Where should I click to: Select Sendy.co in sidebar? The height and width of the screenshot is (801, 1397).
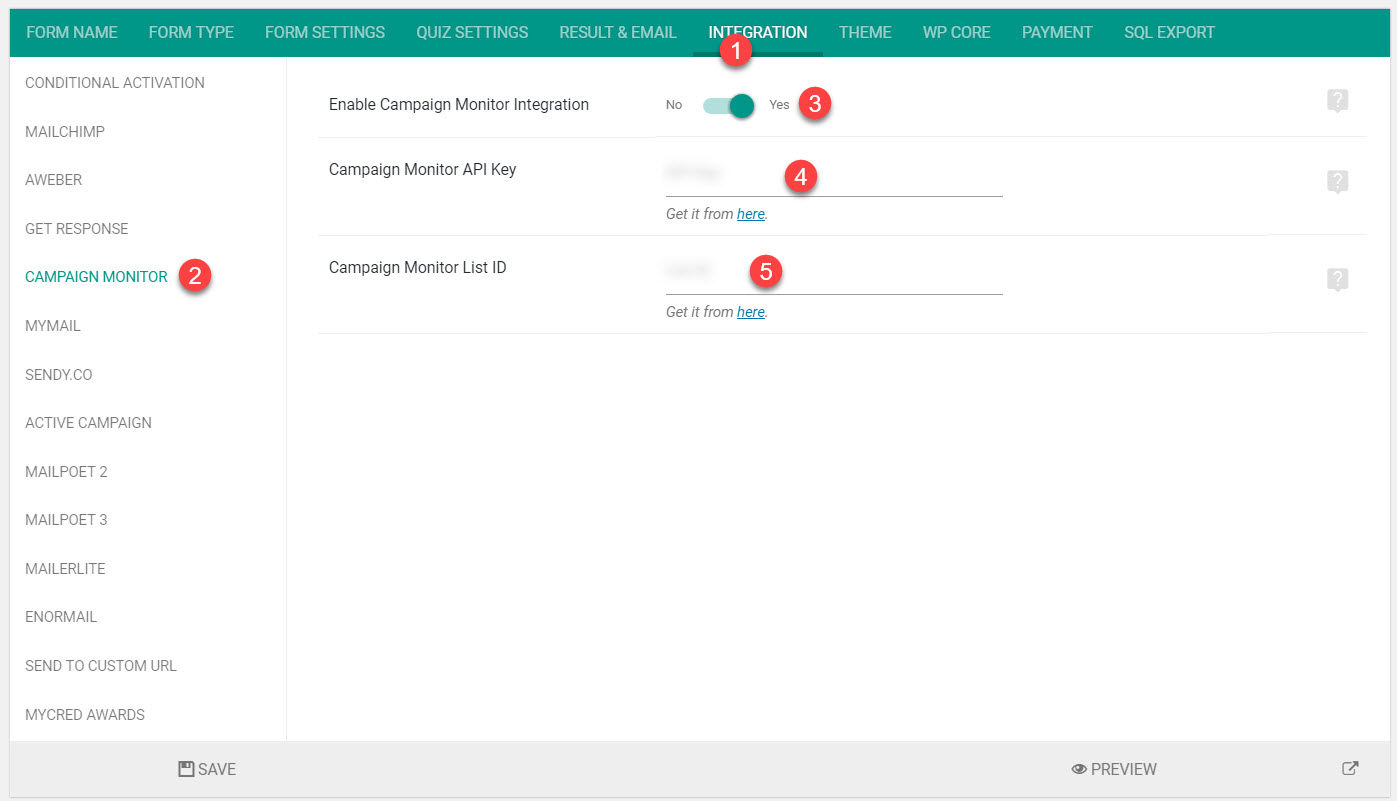tap(59, 375)
